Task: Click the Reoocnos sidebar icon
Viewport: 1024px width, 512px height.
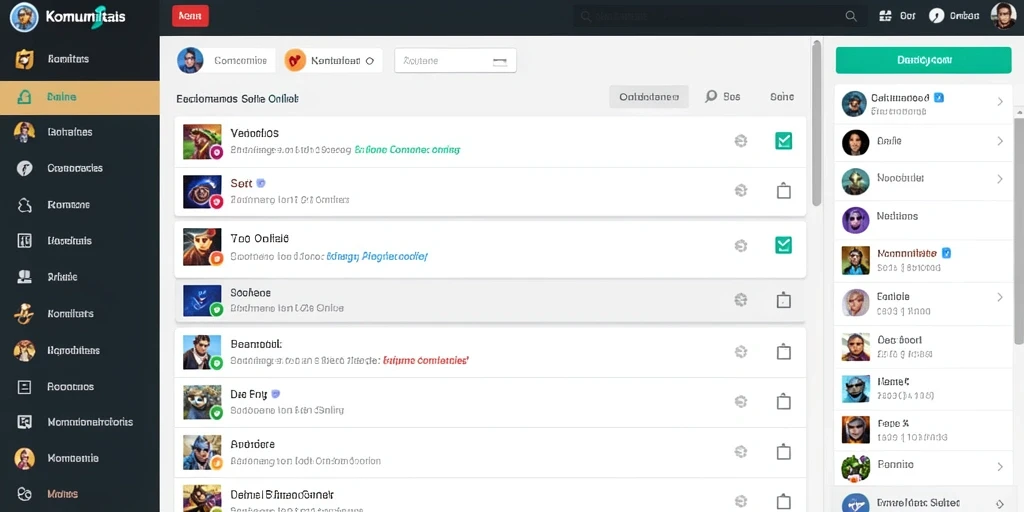Action: click(x=24, y=387)
